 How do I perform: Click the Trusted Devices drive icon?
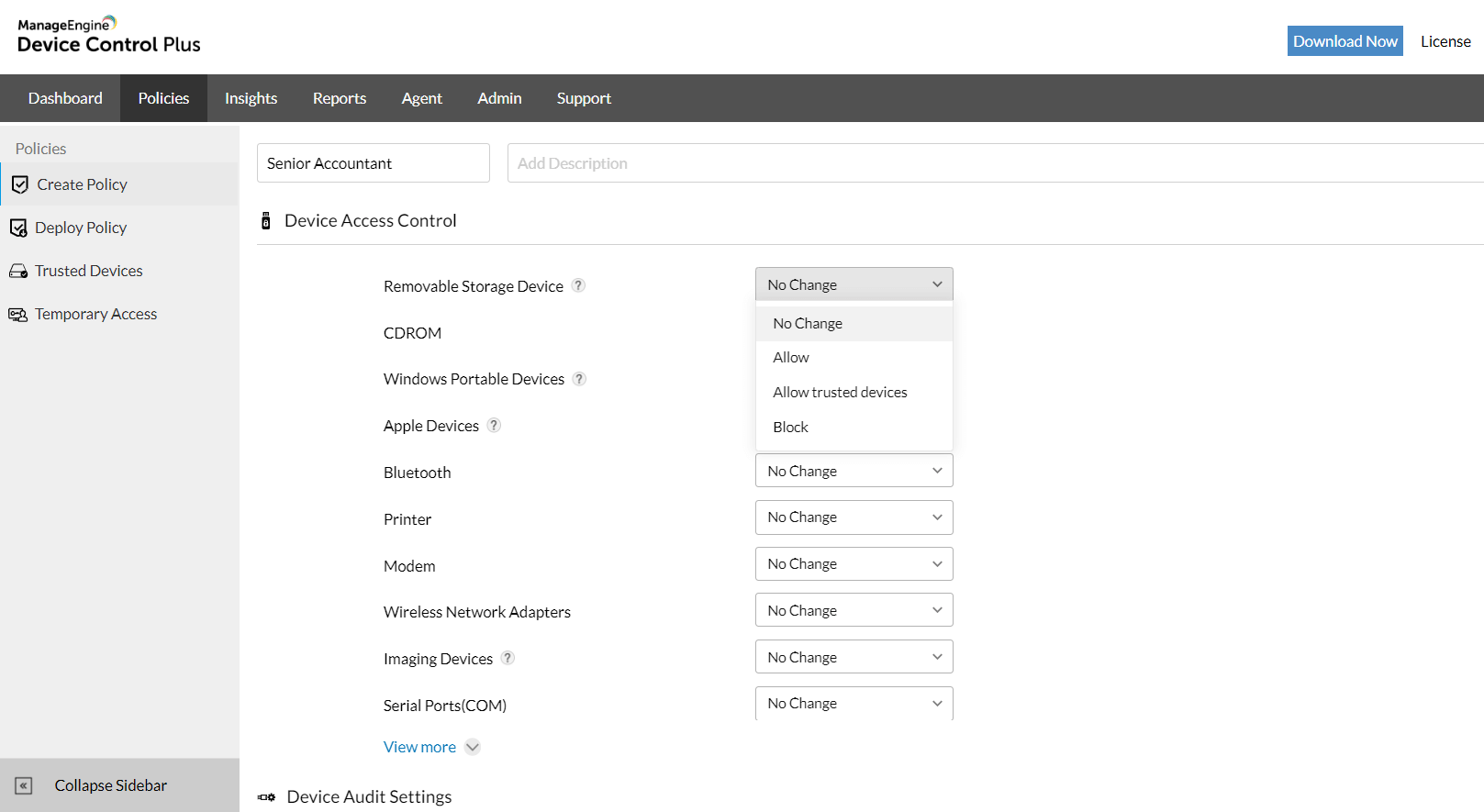(x=18, y=272)
